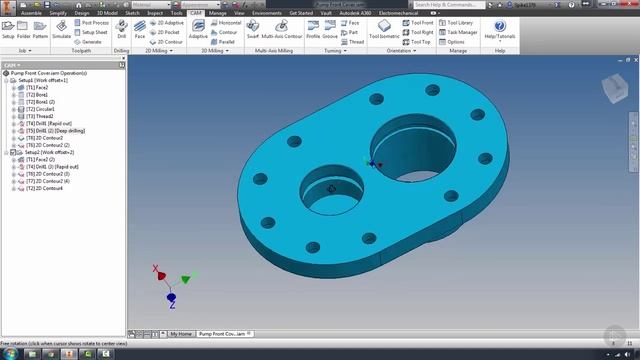The height and width of the screenshot is (360, 640).
Task: Set view to Tool Right
Action: point(418,32)
